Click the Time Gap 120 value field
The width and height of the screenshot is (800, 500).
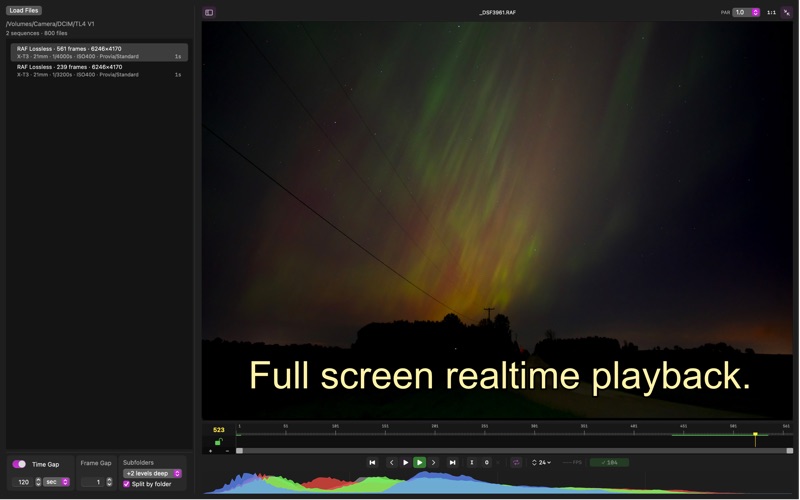23,482
